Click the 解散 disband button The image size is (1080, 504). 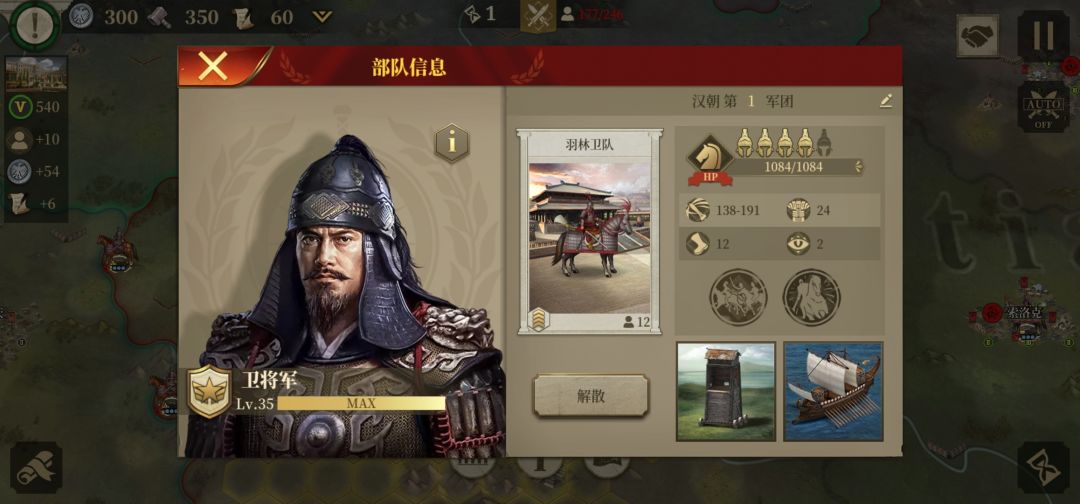pos(591,396)
